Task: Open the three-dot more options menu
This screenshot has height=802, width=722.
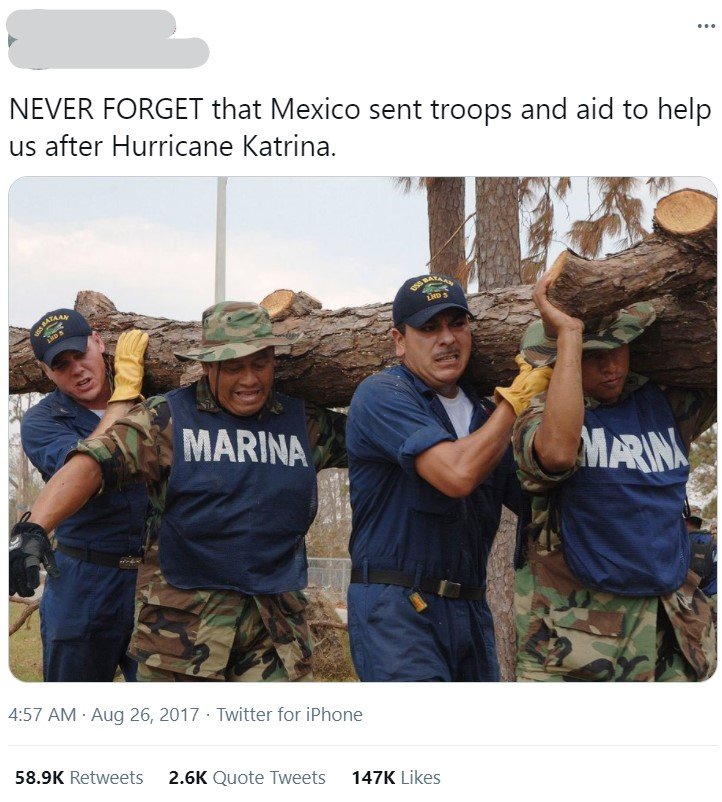Action: coord(707,26)
